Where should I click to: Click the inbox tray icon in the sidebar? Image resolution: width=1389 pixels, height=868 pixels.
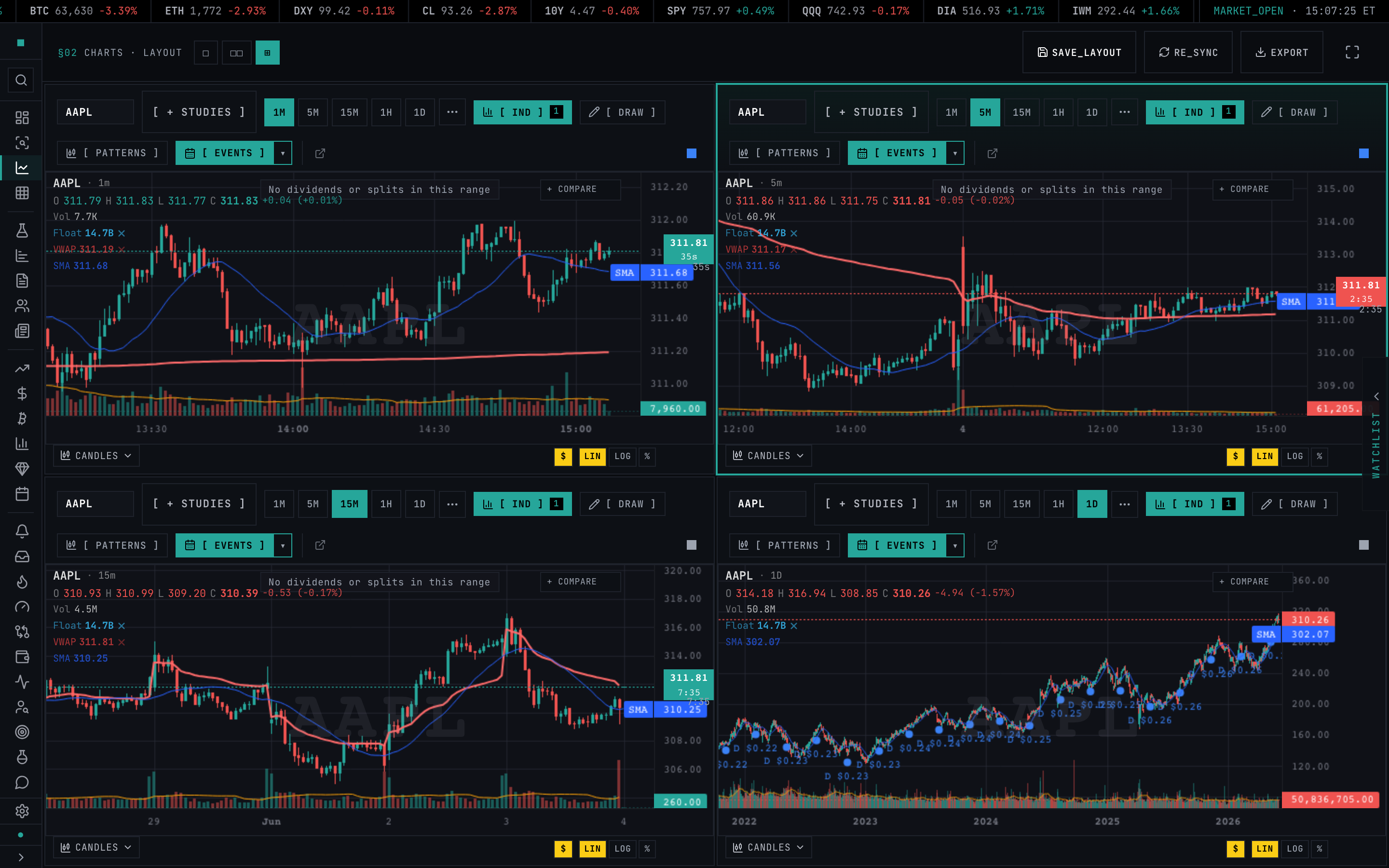[x=22, y=557]
